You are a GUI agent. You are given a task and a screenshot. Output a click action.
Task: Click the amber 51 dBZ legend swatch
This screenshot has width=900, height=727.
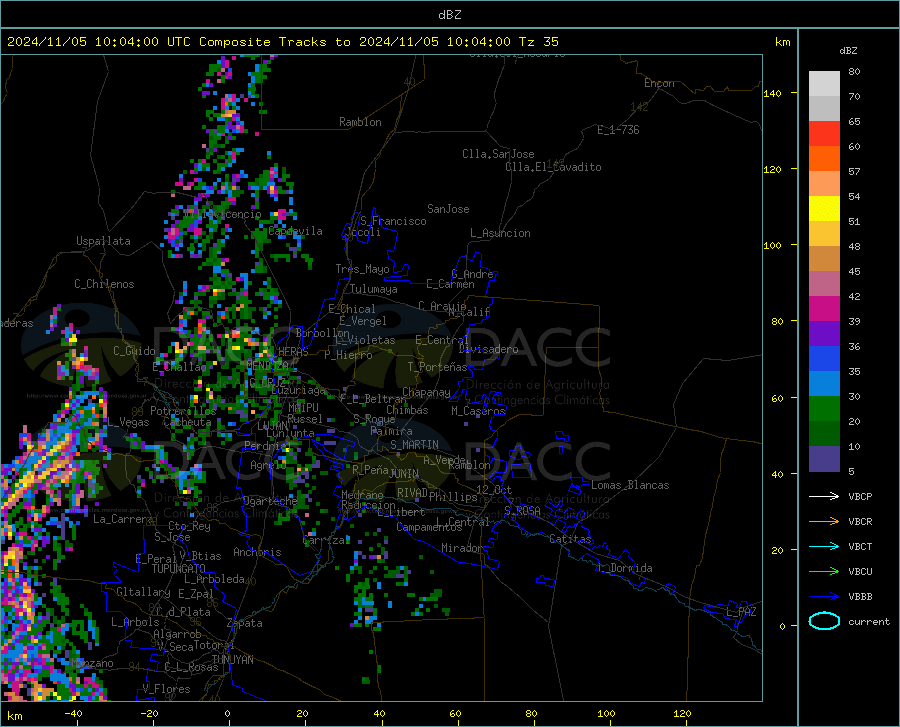pyautogui.click(x=824, y=234)
